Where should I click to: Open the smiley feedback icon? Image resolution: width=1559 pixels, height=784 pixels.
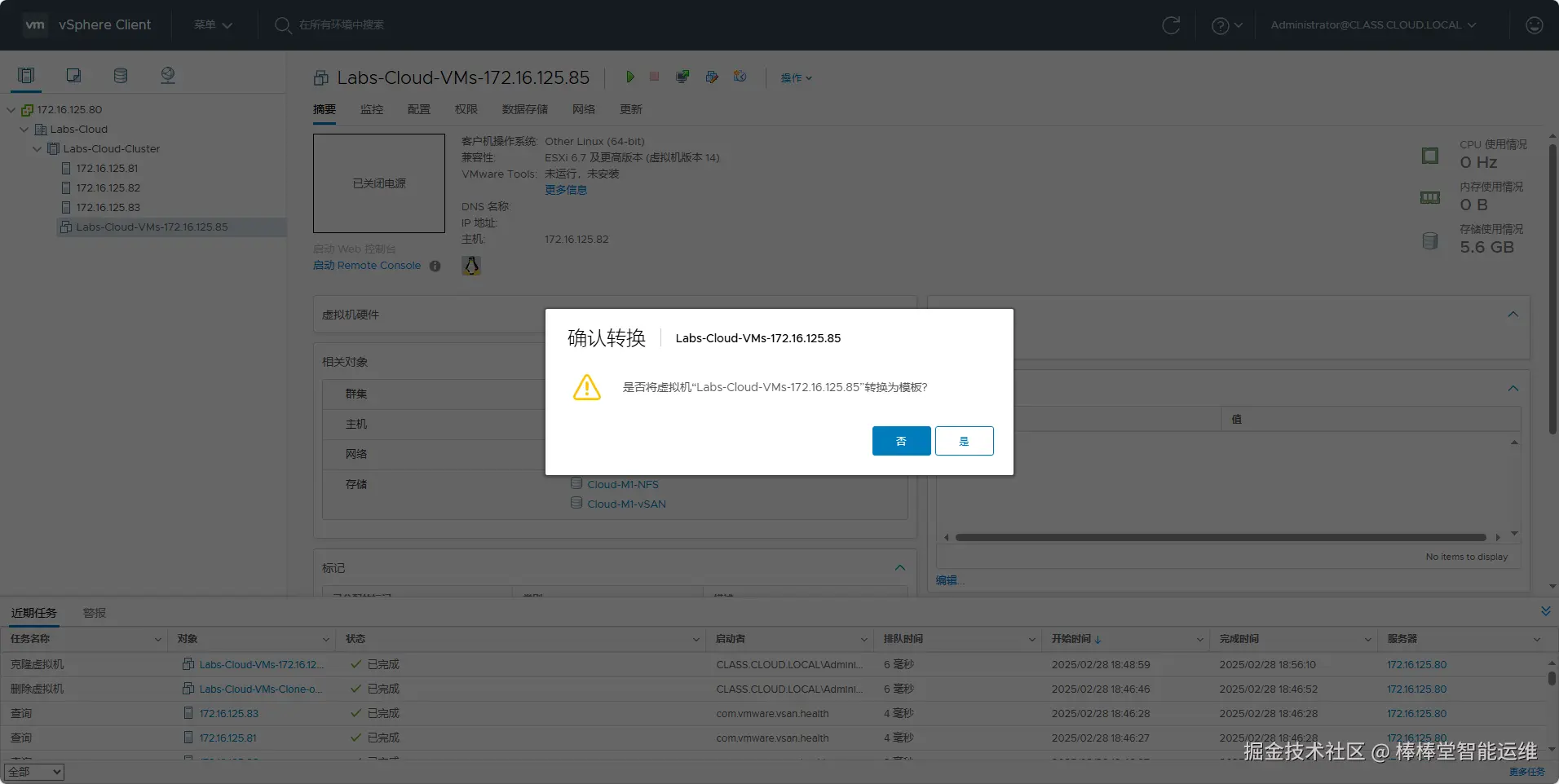pos(1534,25)
